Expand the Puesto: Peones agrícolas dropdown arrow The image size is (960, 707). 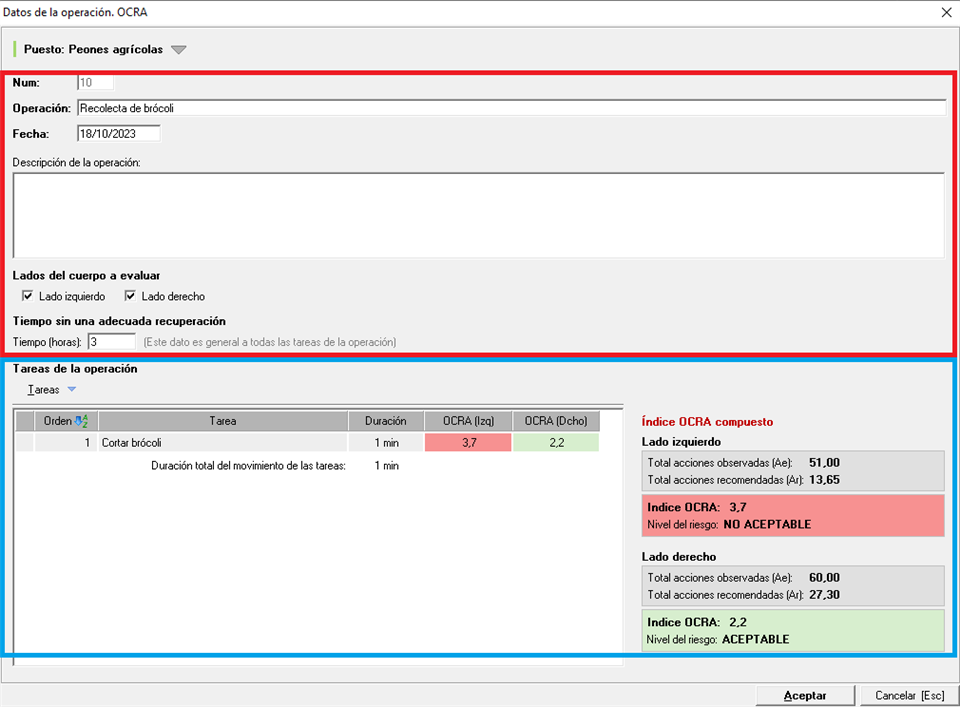coord(179,50)
